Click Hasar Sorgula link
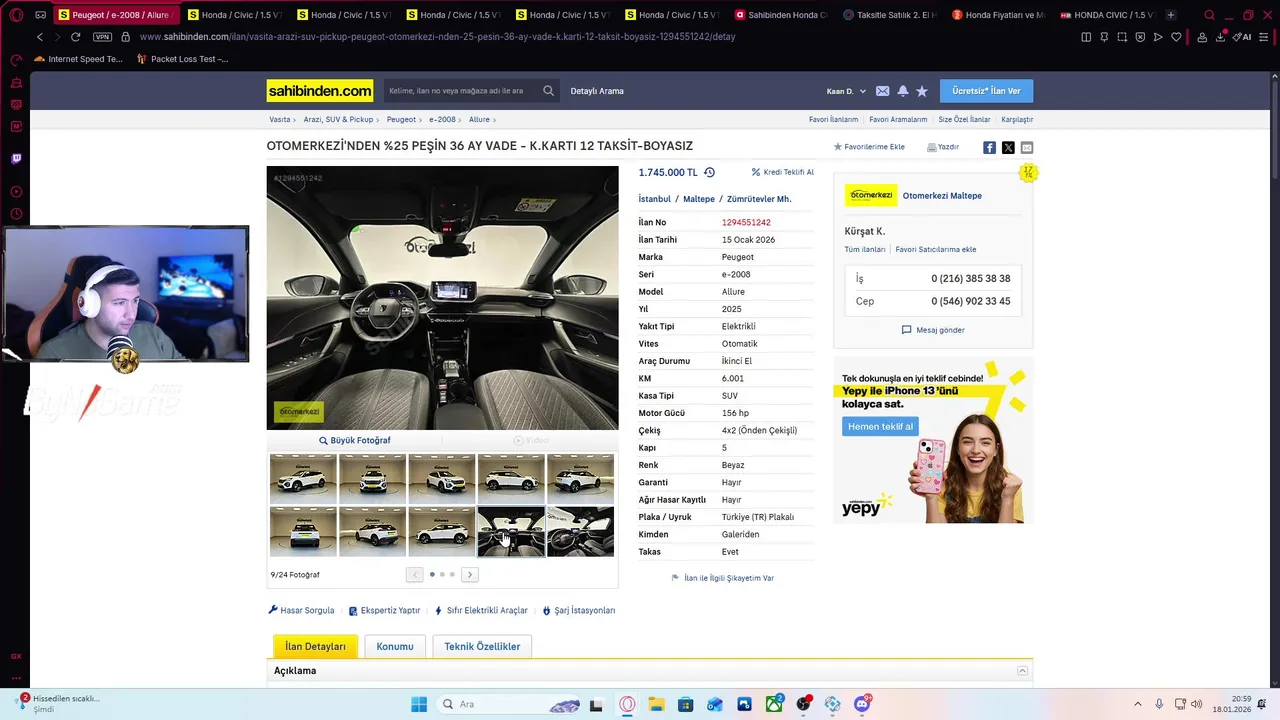 pyautogui.click(x=301, y=610)
